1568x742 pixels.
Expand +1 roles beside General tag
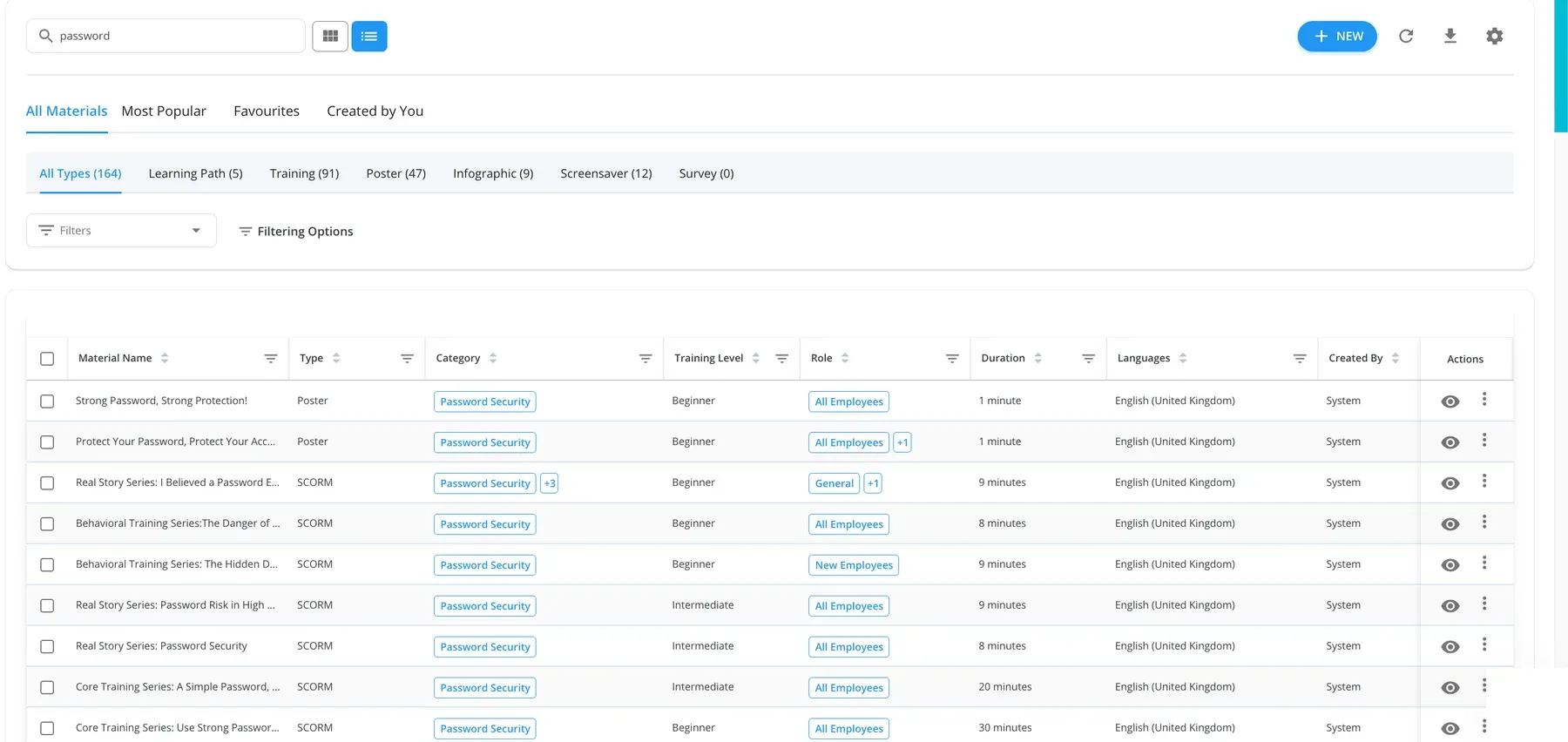point(873,483)
